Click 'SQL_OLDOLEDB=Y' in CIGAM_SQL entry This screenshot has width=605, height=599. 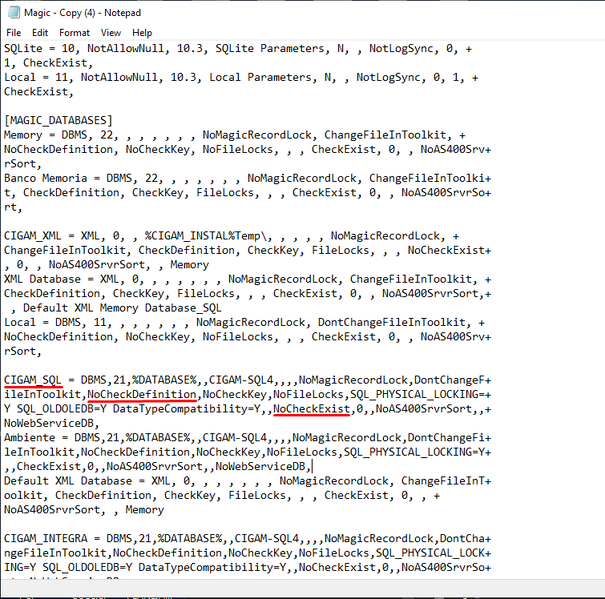62,409
